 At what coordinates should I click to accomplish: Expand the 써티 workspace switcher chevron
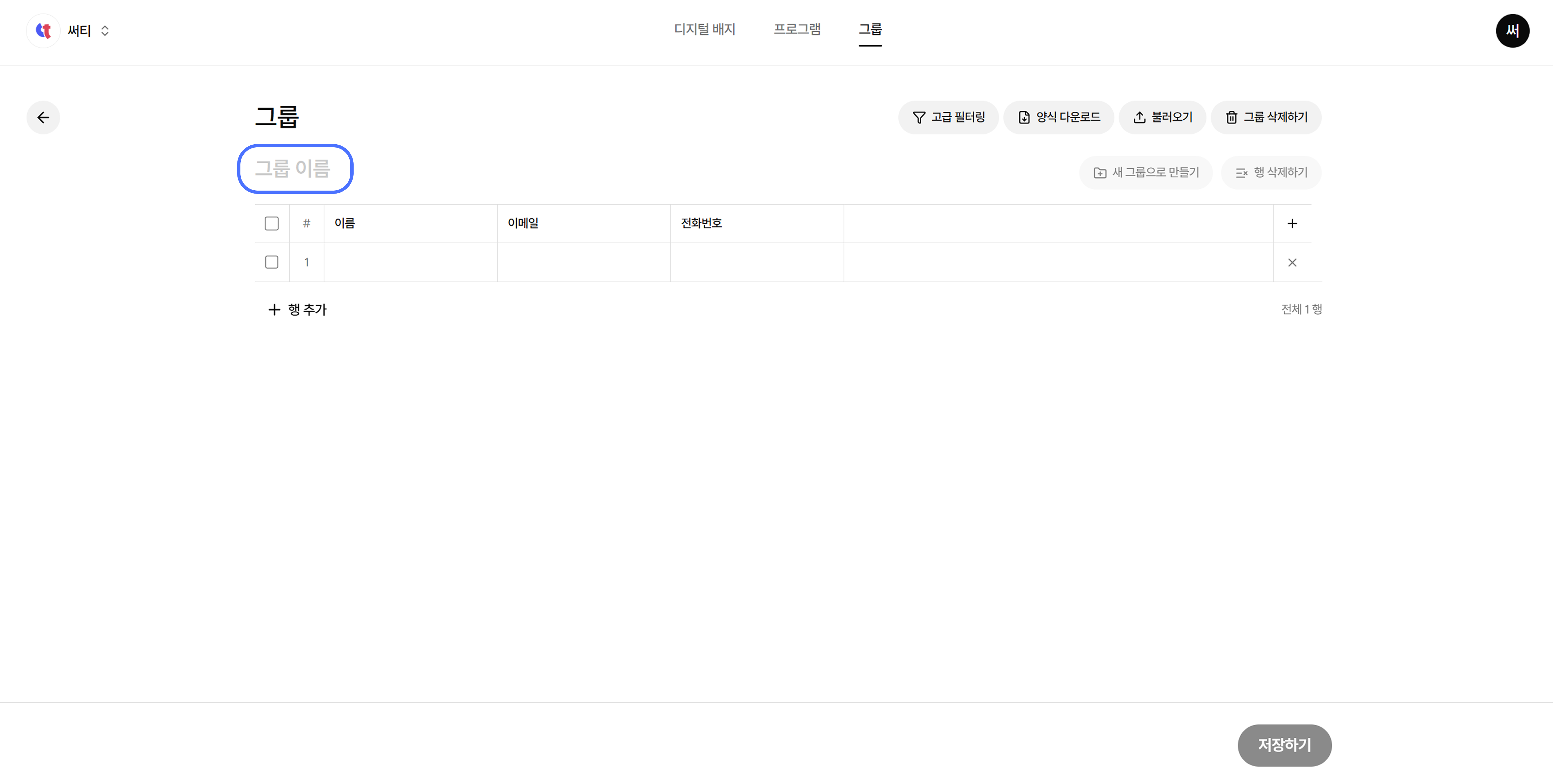(105, 31)
